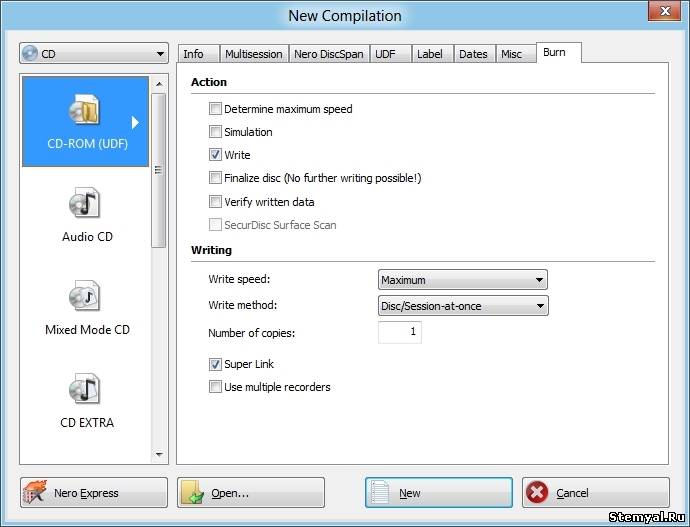The width and height of the screenshot is (690, 527).
Task: Enable Use multiple recorders
Action: coord(215,387)
